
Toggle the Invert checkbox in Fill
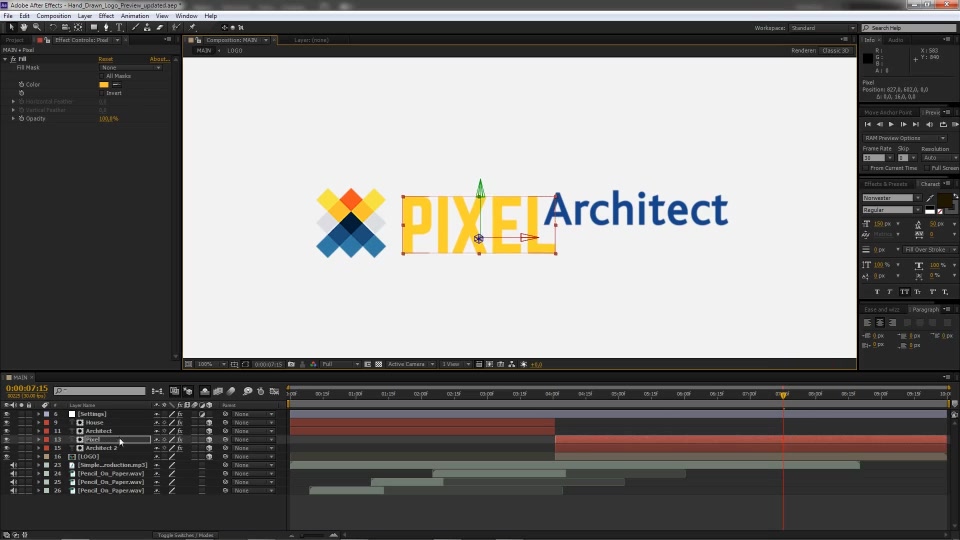tap(102, 93)
